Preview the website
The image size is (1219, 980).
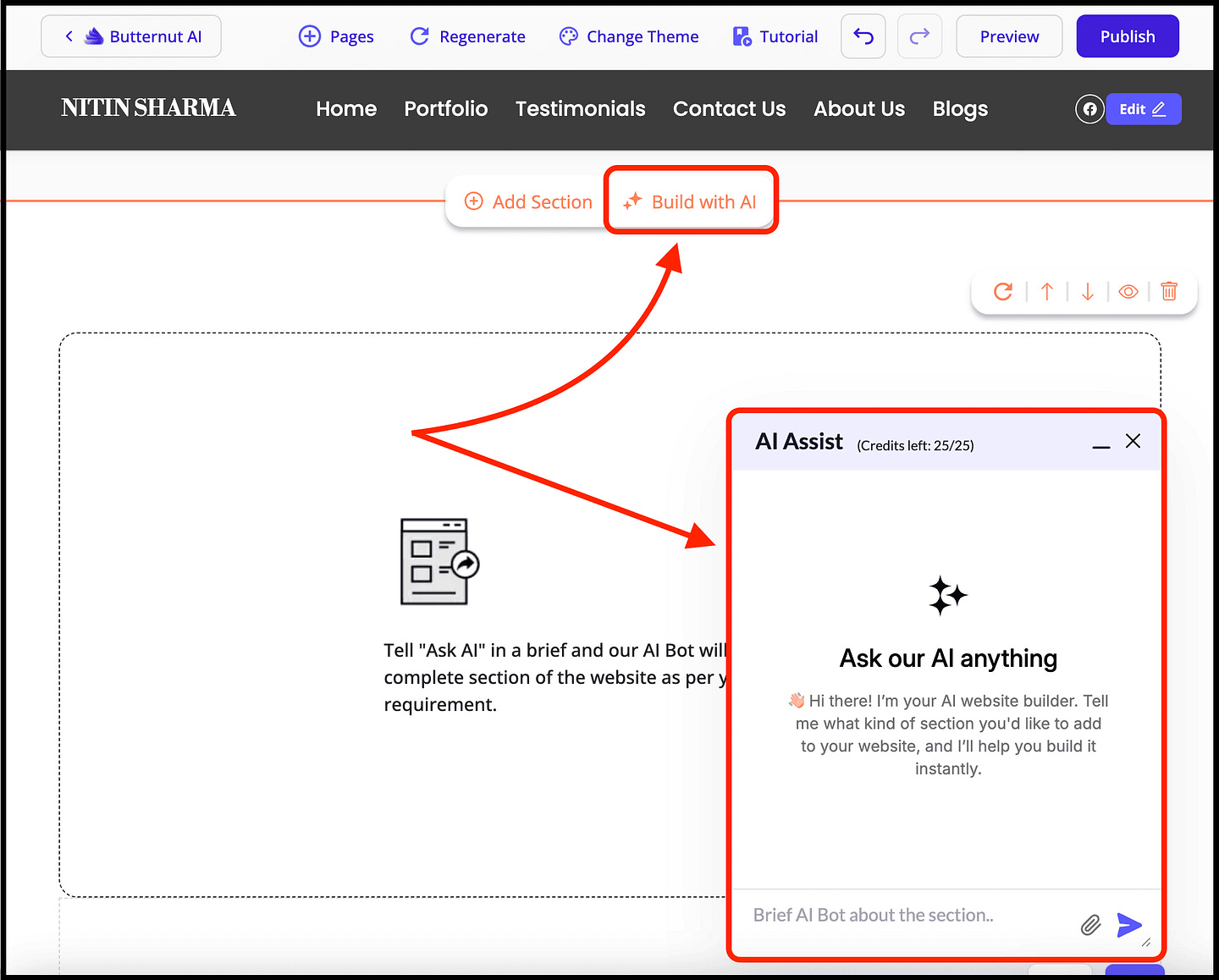pyautogui.click(x=1009, y=36)
